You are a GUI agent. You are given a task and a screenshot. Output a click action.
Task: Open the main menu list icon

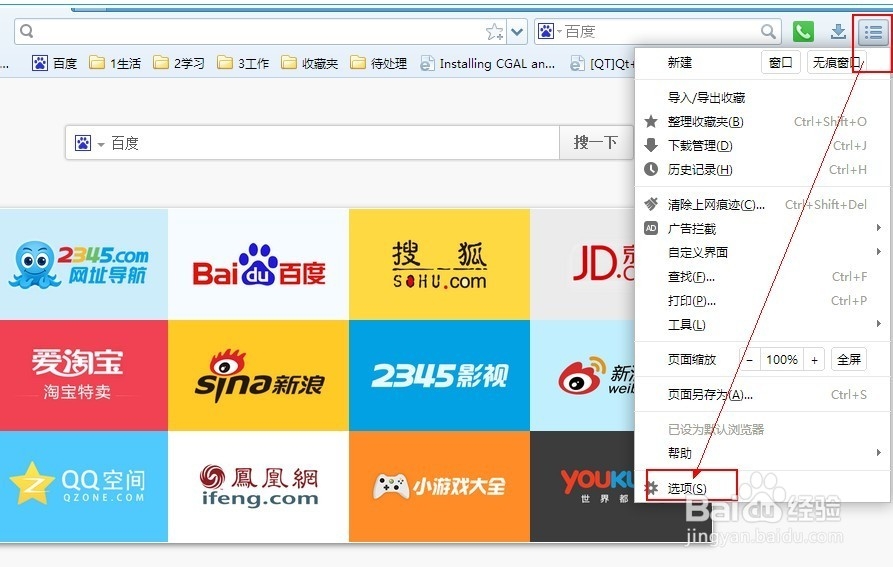(872, 32)
